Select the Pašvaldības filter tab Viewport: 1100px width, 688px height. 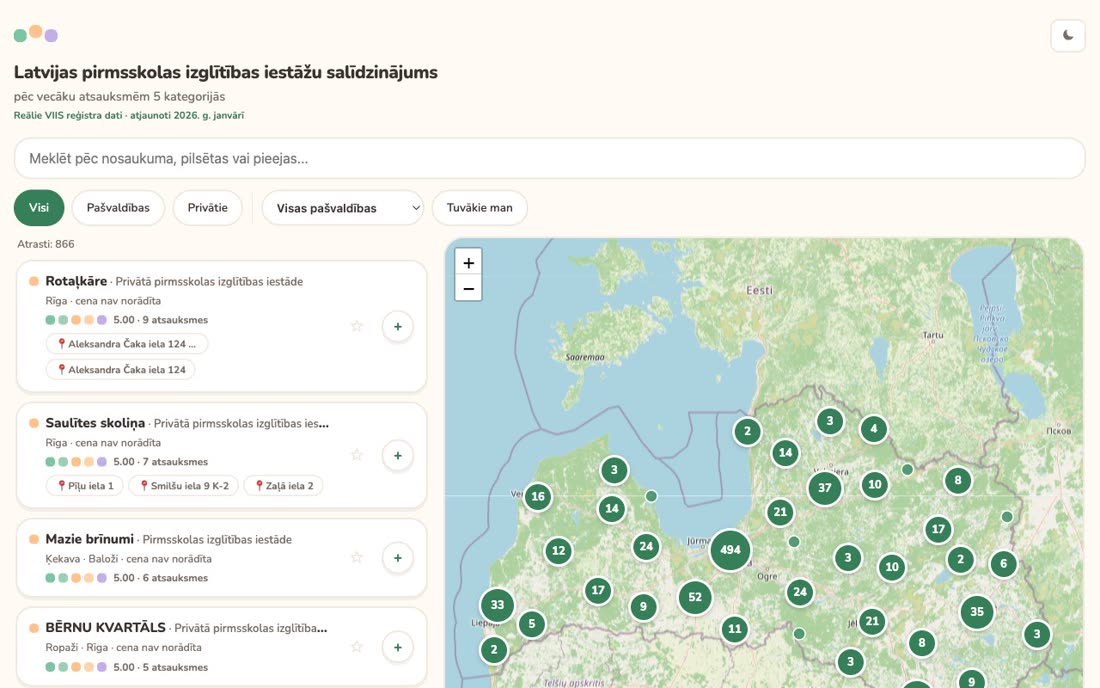click(118, 208)
